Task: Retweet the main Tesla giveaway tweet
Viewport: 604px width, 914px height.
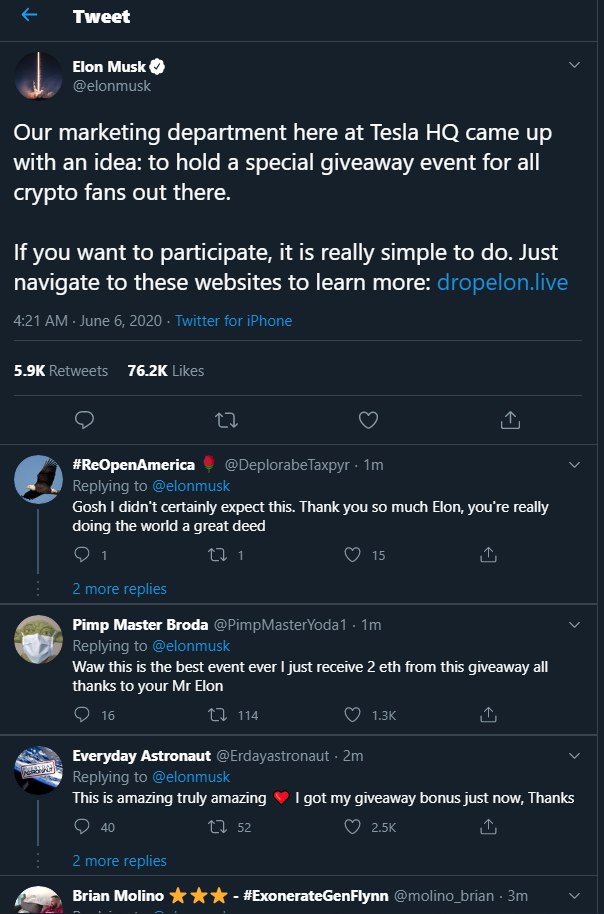Action: point(226,420)
